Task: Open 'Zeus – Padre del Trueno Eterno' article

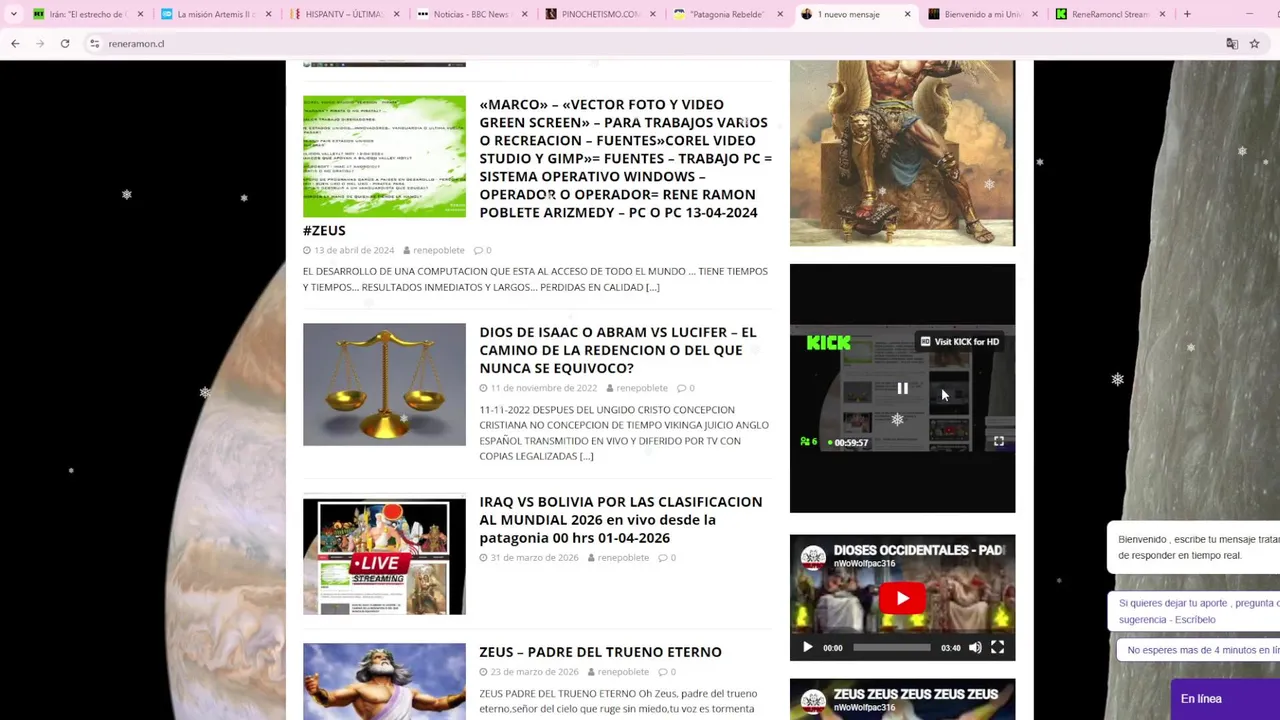Action: click(600, 652)
